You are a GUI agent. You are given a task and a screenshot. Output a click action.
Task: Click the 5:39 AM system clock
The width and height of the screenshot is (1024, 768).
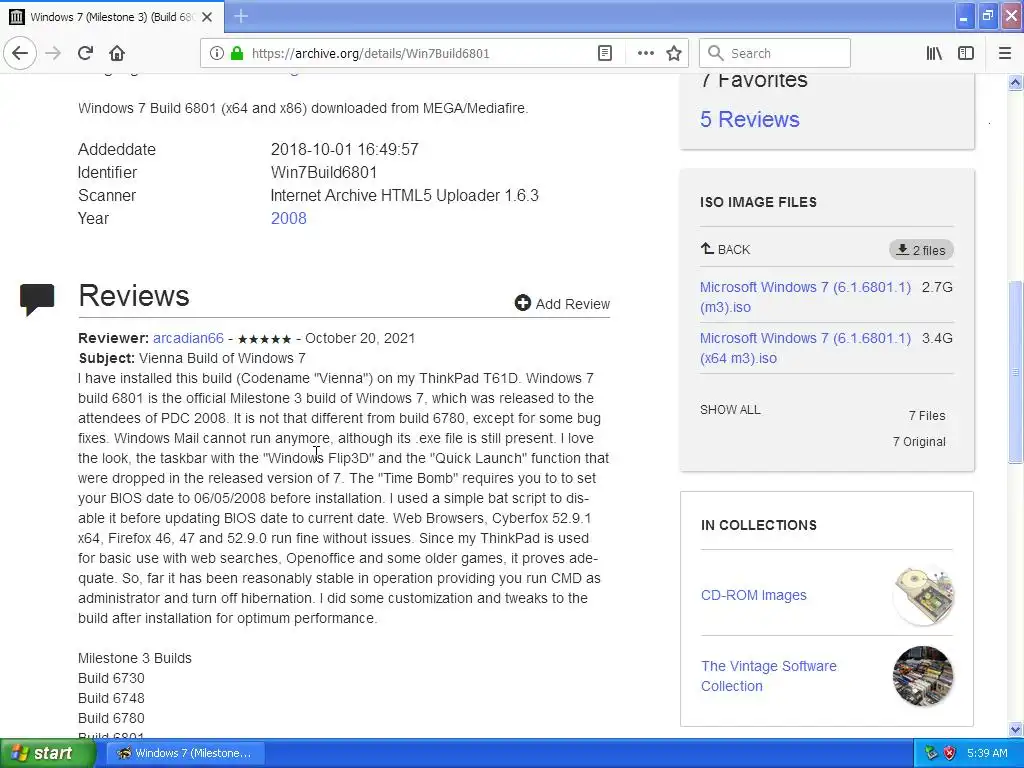987,753
